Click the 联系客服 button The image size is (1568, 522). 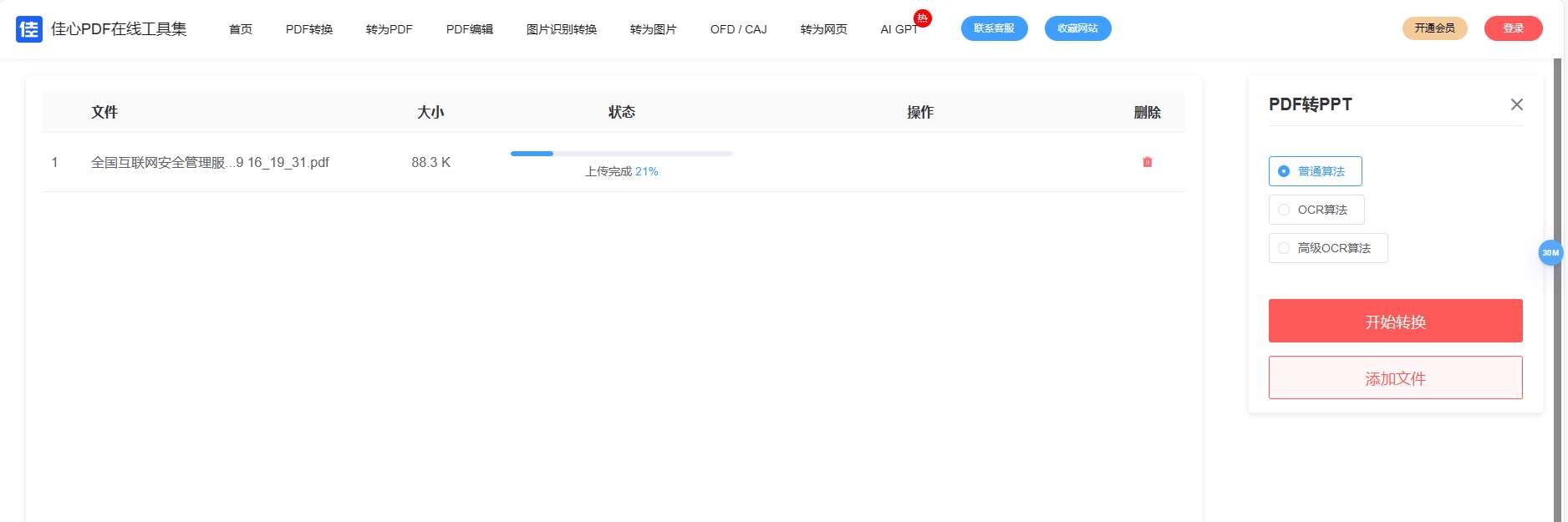click(995, 28)
